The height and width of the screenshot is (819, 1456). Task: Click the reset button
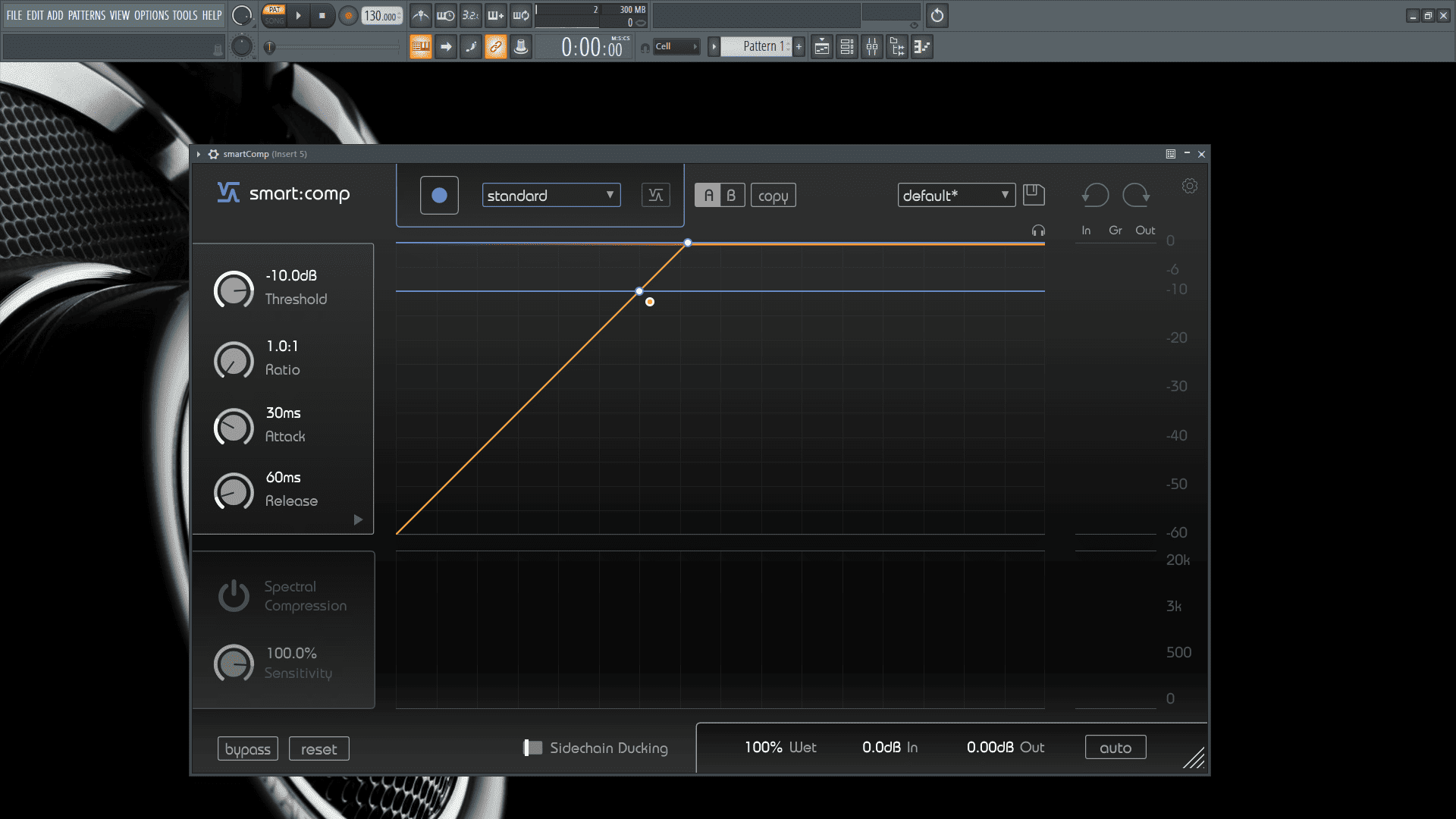[x=319, y=749]
